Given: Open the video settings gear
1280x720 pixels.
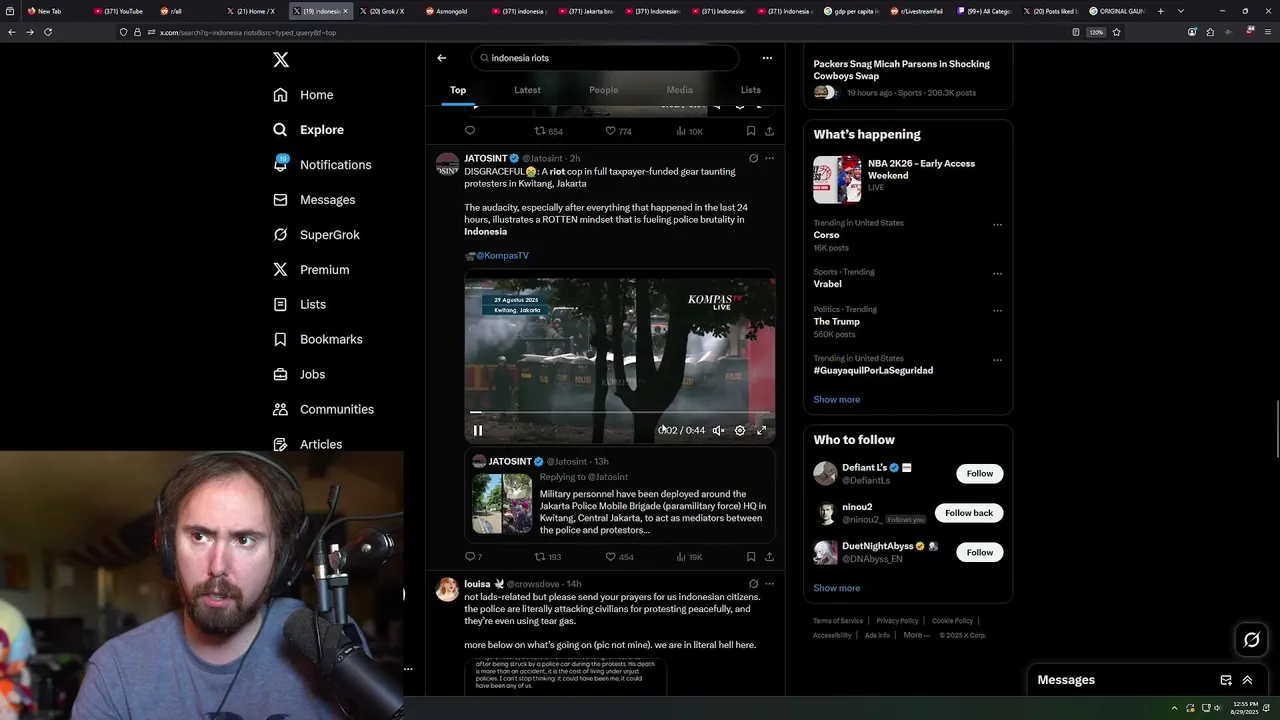Looking at the screenshot, I should click(740, 431).
